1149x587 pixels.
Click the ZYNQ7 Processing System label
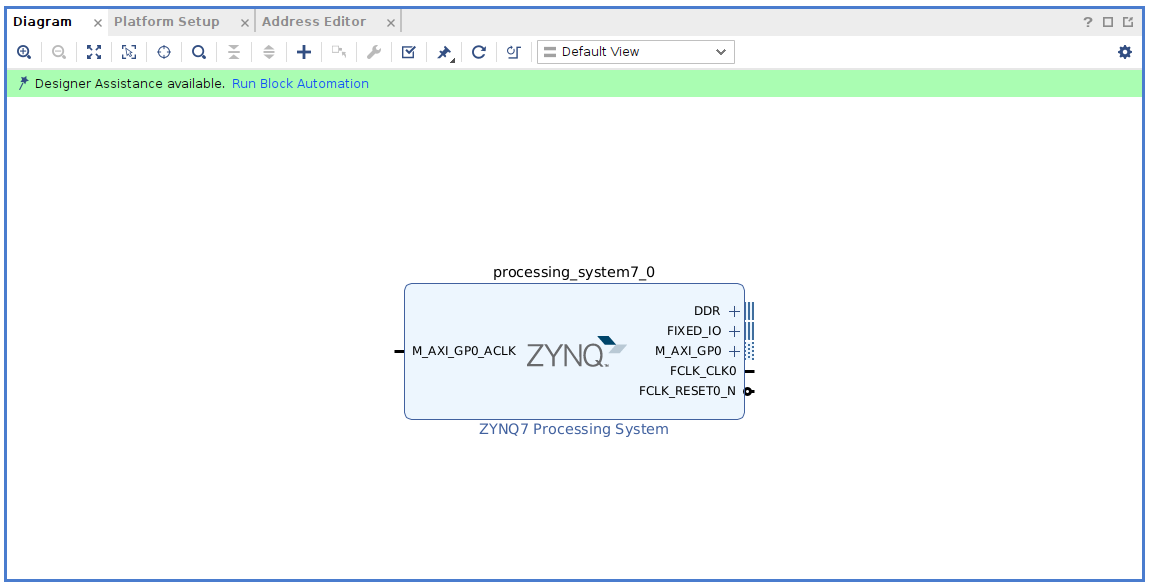(x=574, y=429)
